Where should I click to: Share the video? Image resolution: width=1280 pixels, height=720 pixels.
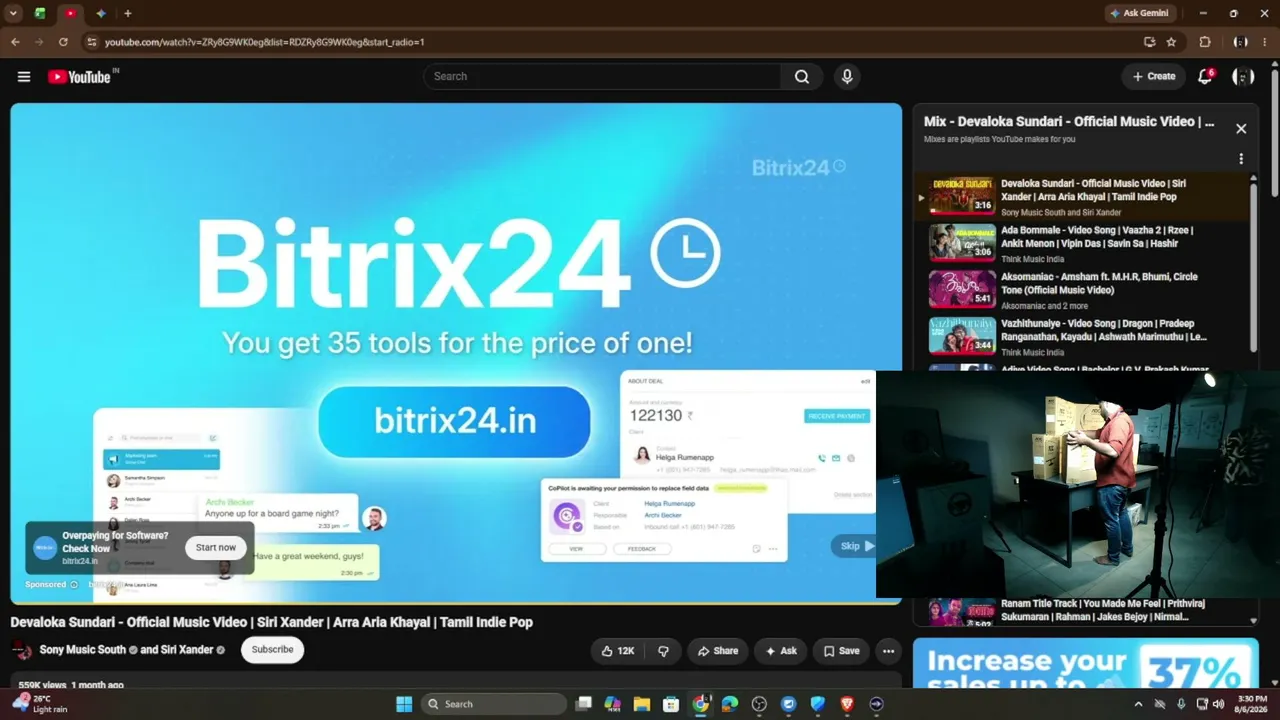717,651
